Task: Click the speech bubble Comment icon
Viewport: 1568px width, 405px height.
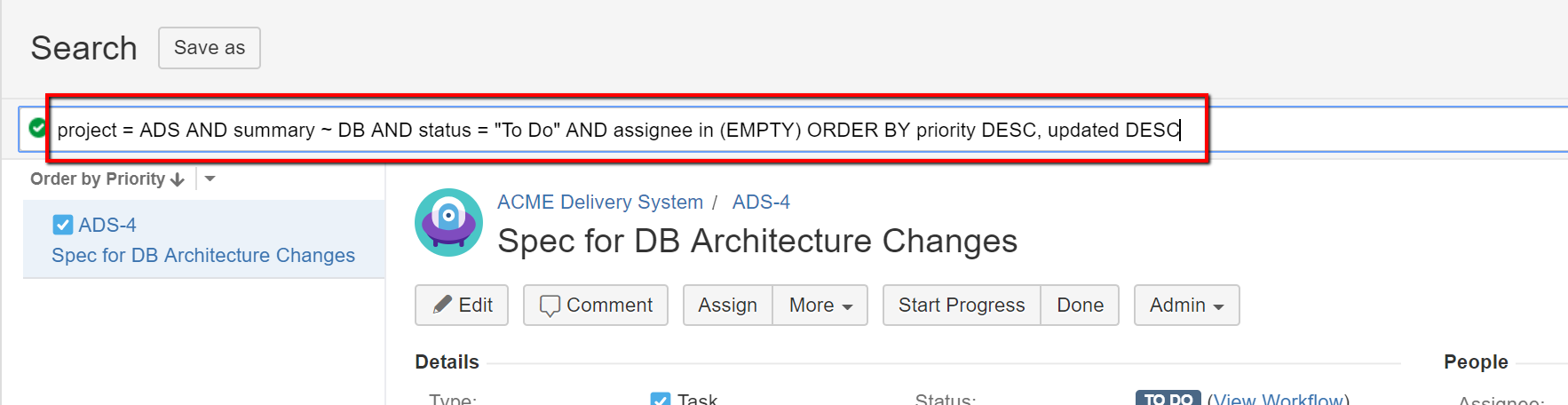Action: [x=550, y=306]
